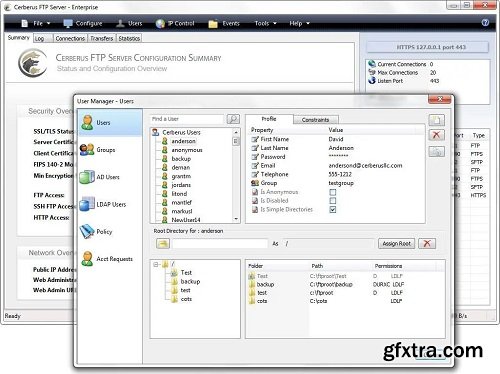The height and width of the screenshot is (374, 500).
Task: Click the user list scroll-down arrow
Action: [x=236, y=219]
